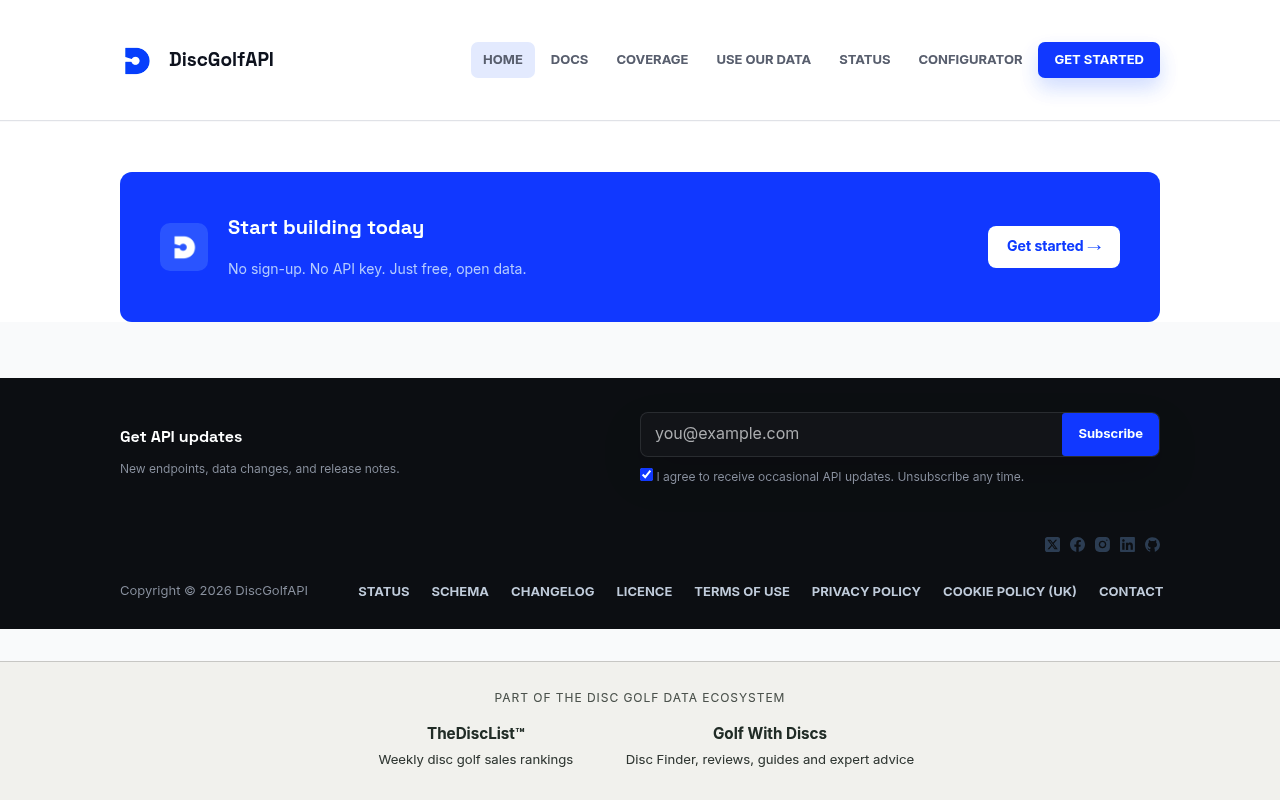Open the Facebook social icon
This screenshot has width=1280, height=800.
(1077, 545)
